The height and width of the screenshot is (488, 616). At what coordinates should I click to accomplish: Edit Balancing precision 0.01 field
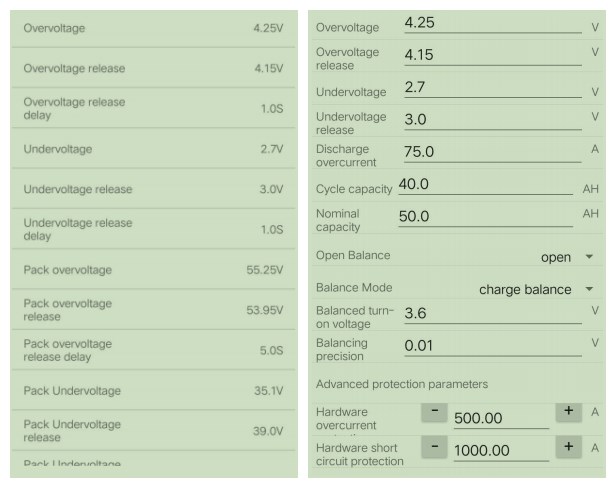click(493, 346)
